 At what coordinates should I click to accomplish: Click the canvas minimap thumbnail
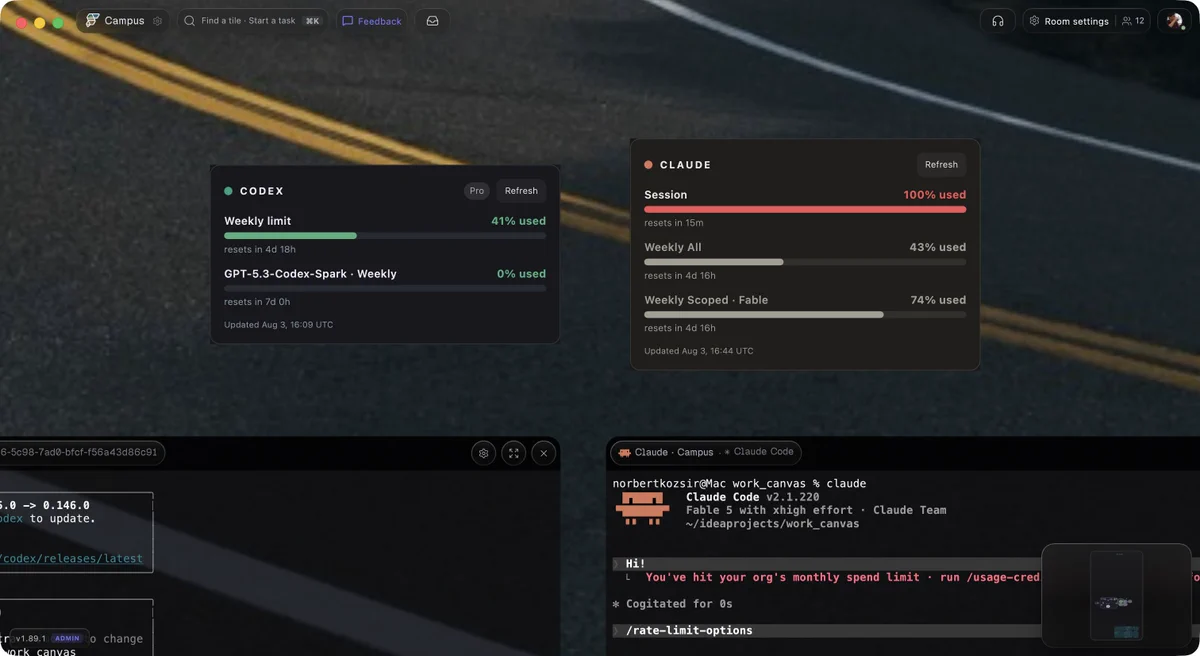click(1116, 595)
